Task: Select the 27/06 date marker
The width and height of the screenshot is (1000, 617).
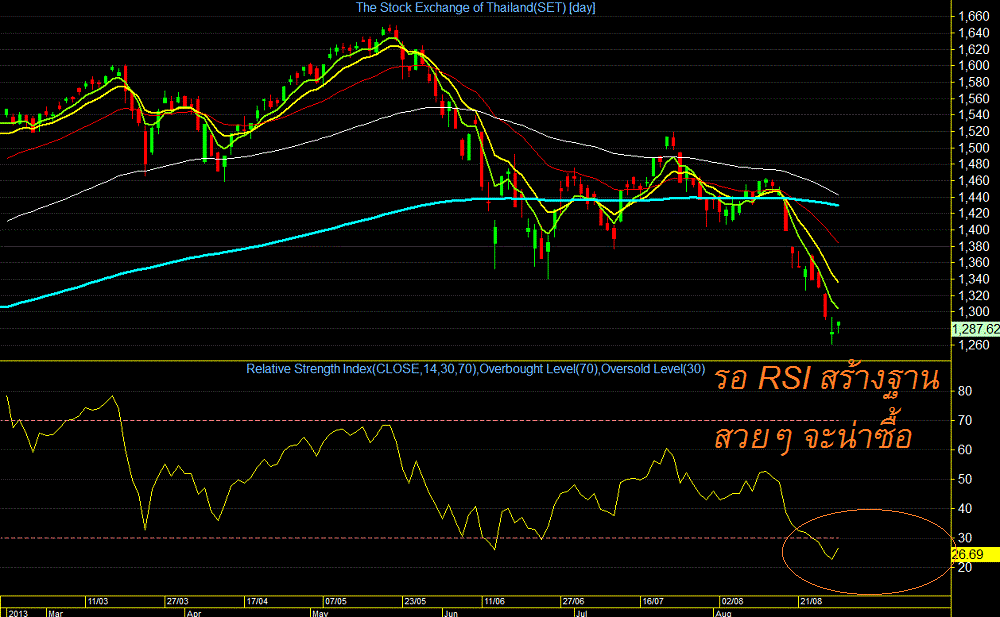Action: [x=573, y=602]
